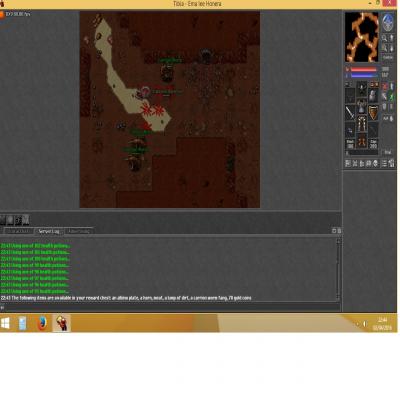Select the ring slot in inventory
Image resolution: width=400 pixels, height=400 pixels.
coord(350,130)
